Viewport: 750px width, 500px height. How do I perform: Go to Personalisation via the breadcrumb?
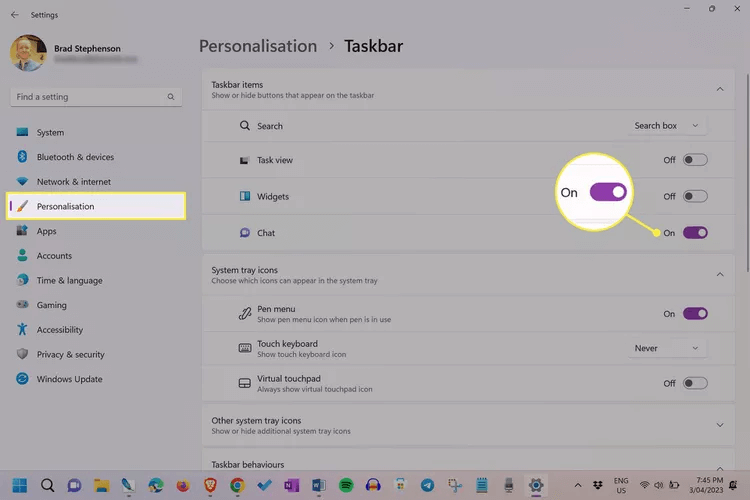click(258, 46)
